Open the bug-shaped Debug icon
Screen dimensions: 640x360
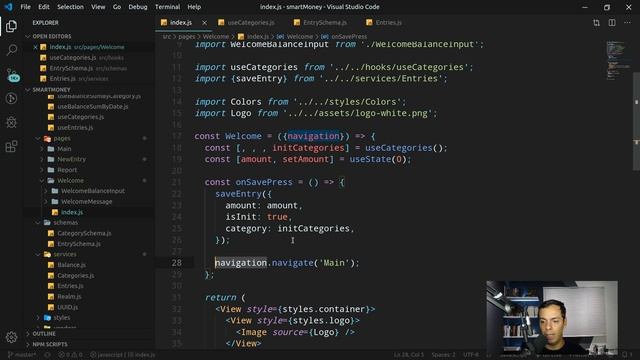[11, 122]
